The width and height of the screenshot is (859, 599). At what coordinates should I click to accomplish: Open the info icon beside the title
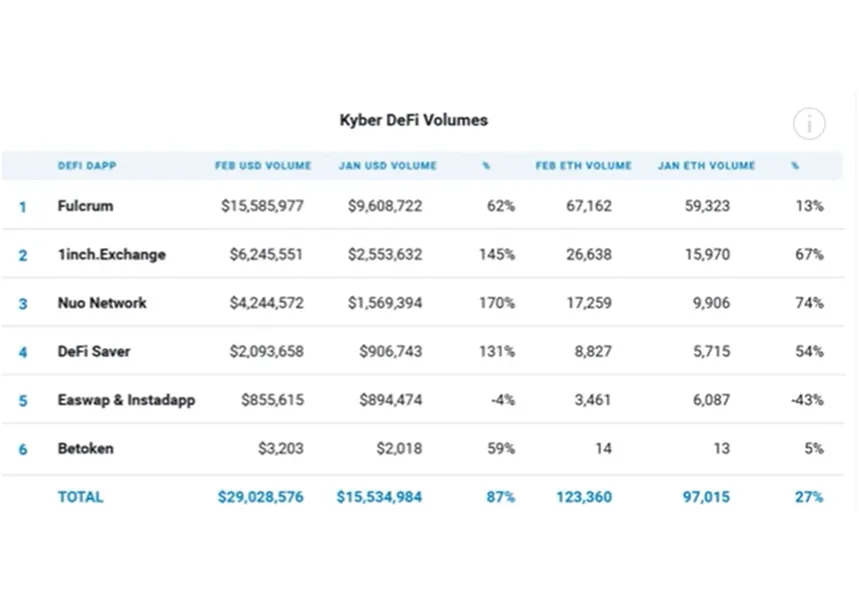(x=809, y=123)
